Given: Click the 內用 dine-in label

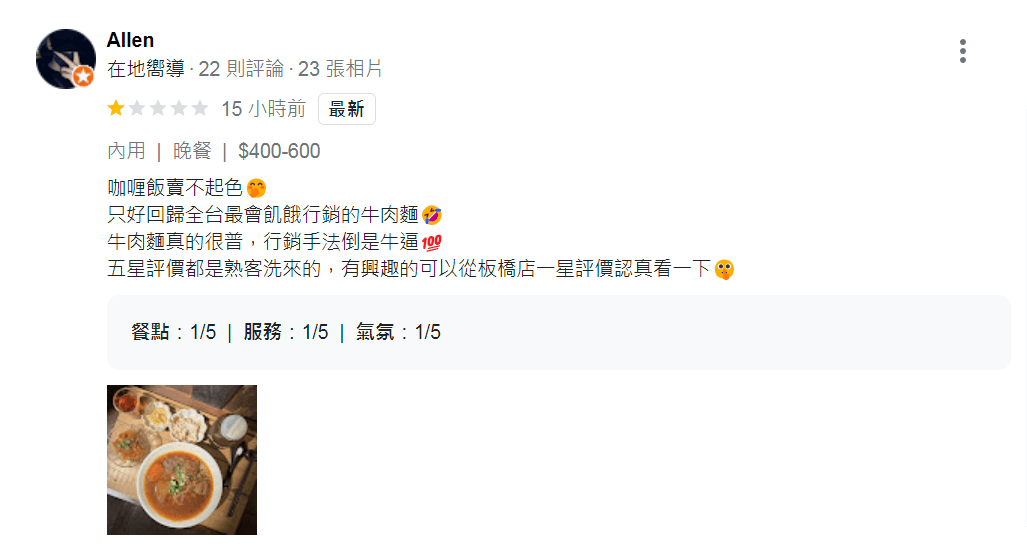Looking at the screenshot, I should (126, 151).
